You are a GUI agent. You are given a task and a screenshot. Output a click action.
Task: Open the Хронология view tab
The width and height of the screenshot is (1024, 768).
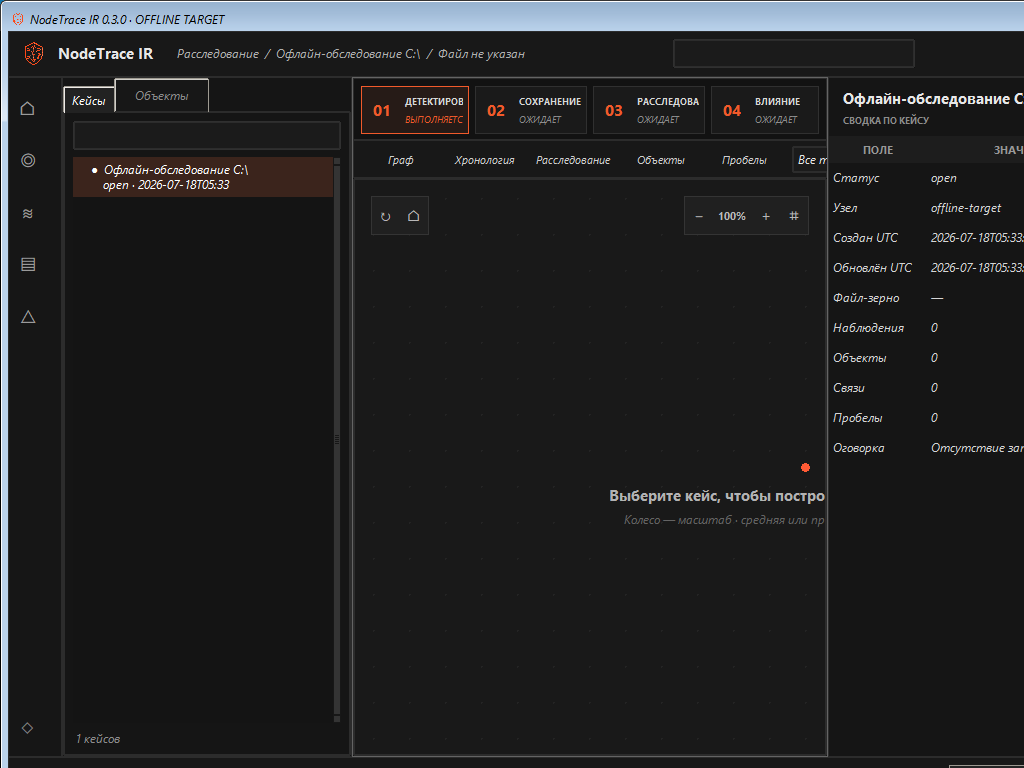point(485,160)
